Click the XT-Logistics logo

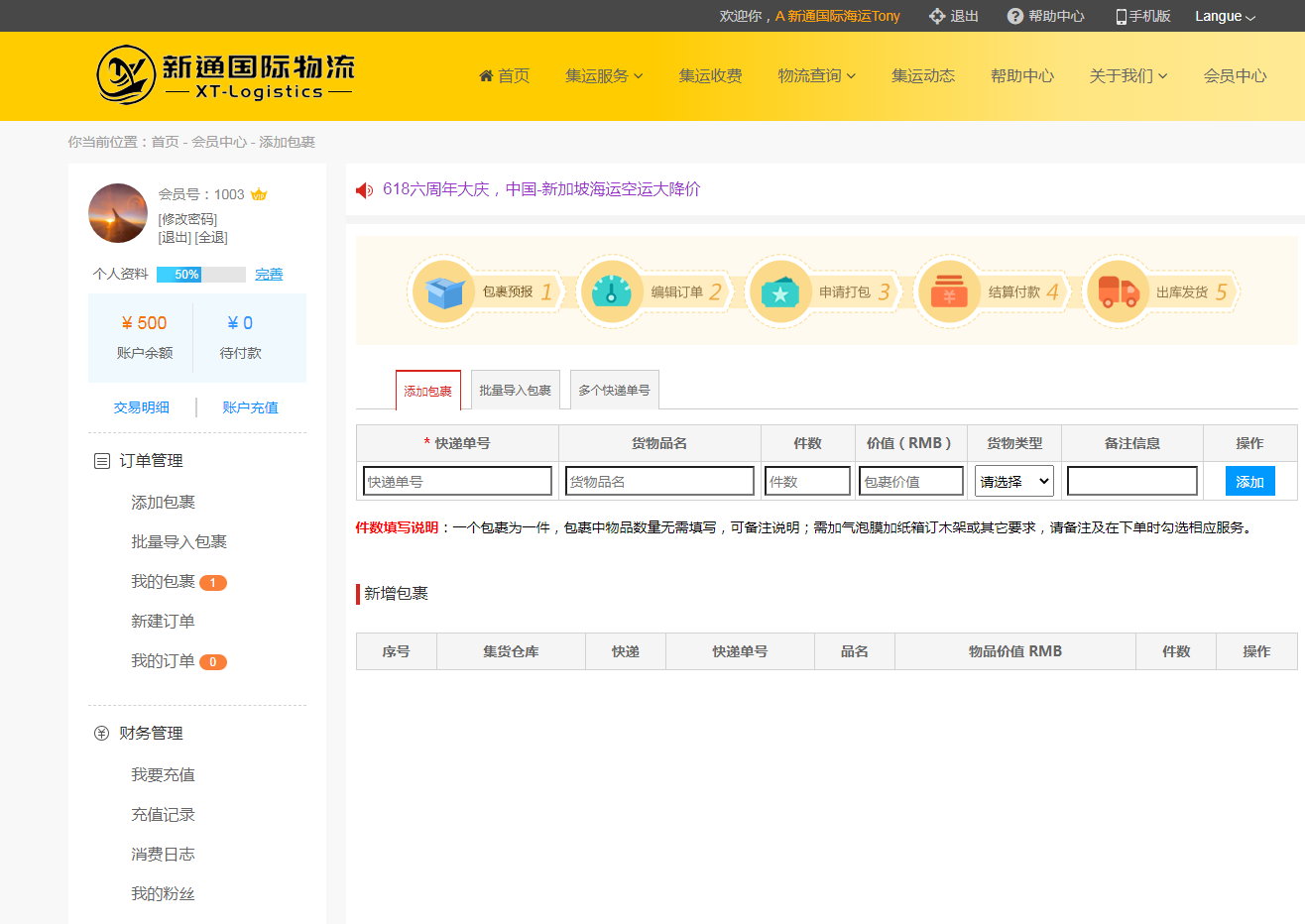pyautogui.click(x=225, y=75)
